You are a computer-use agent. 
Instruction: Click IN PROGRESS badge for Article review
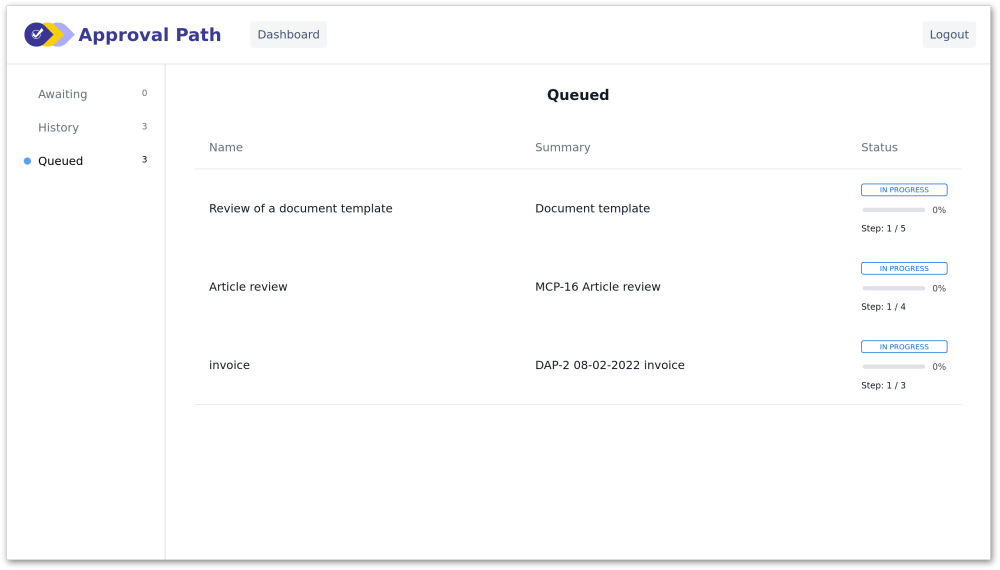[x=904, y=268]
